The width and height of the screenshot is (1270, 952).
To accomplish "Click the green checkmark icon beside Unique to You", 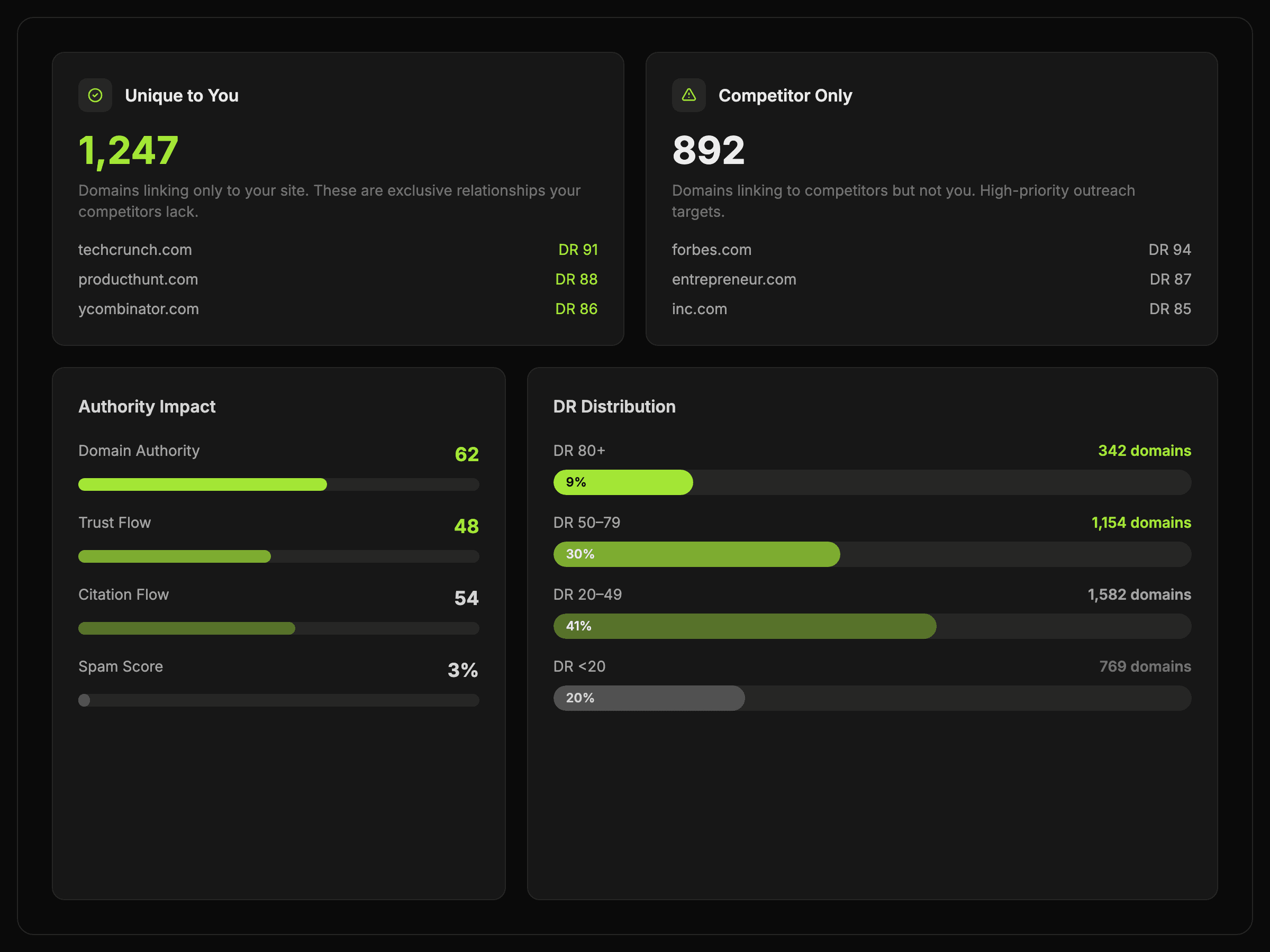I will click(x=95, y=95).
